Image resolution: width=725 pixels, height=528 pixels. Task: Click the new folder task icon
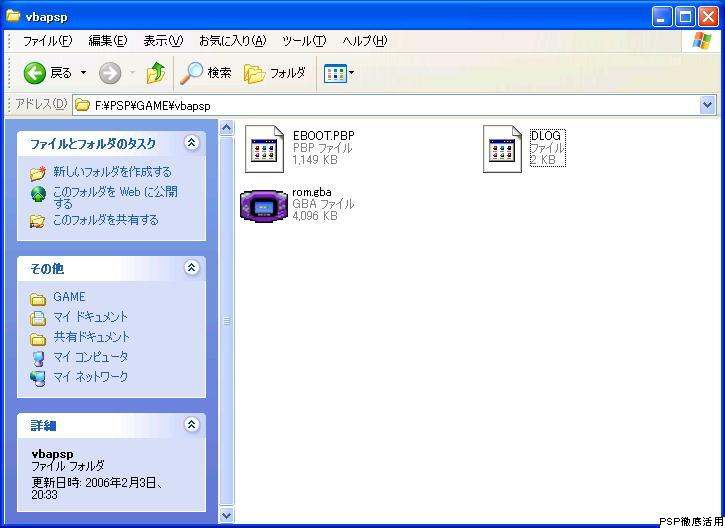(x=38, y=173)
